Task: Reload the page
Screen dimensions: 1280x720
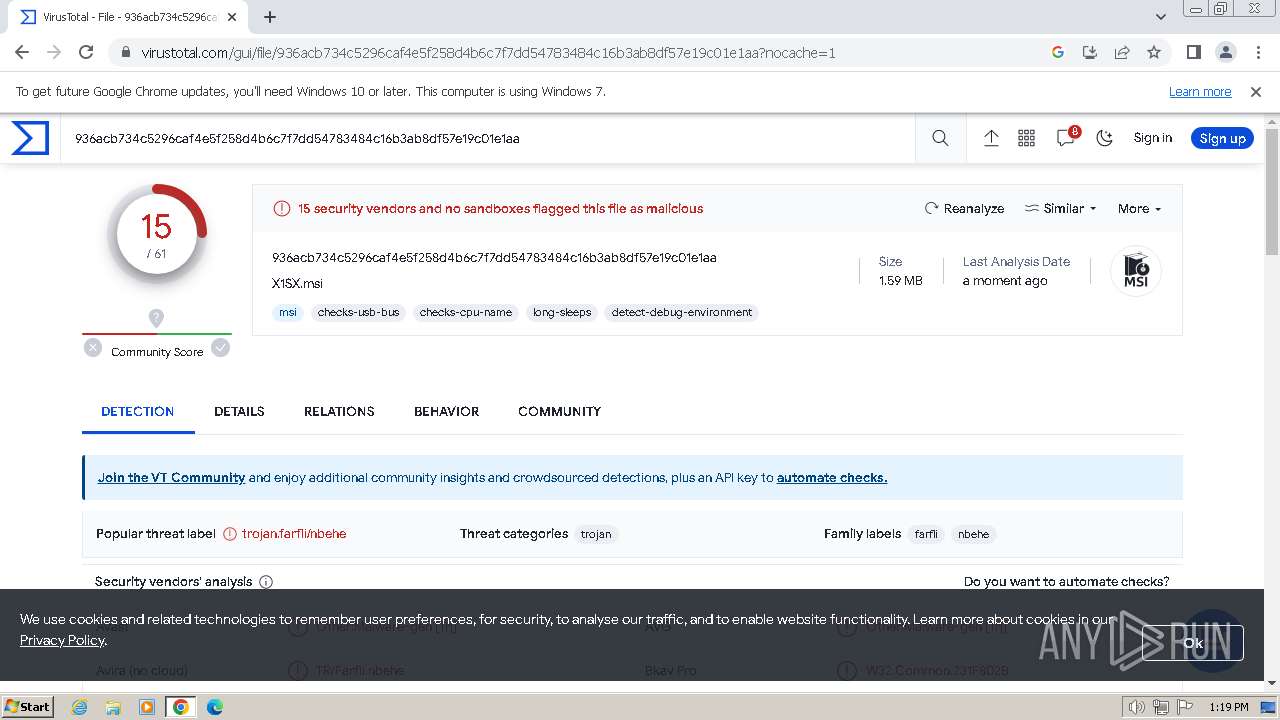Action: coord(86,52)
